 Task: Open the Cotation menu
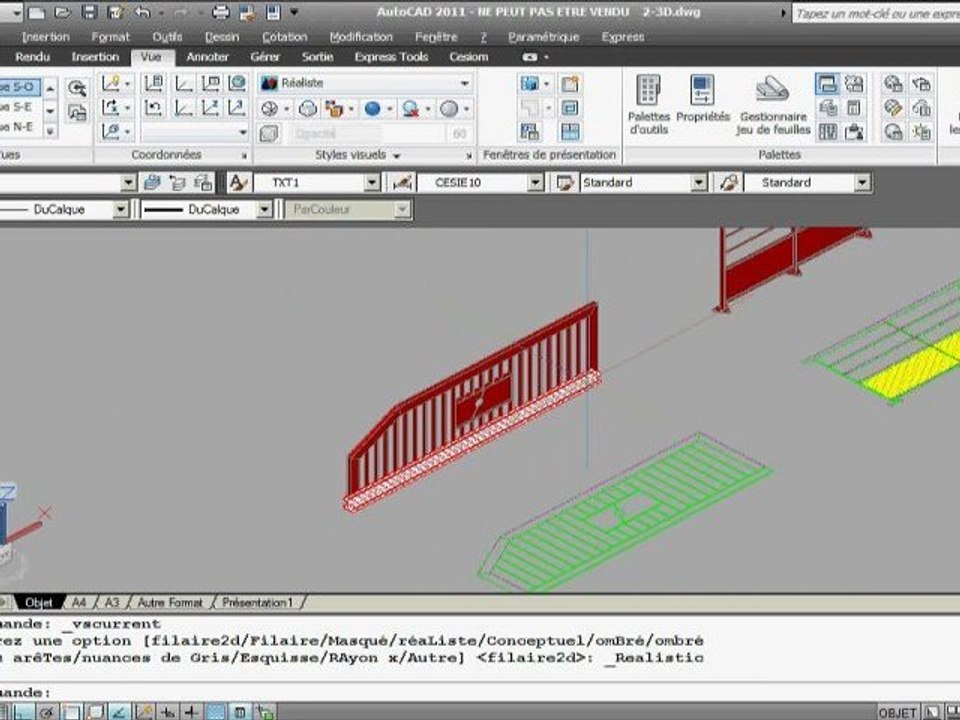[x=285, y=37]
